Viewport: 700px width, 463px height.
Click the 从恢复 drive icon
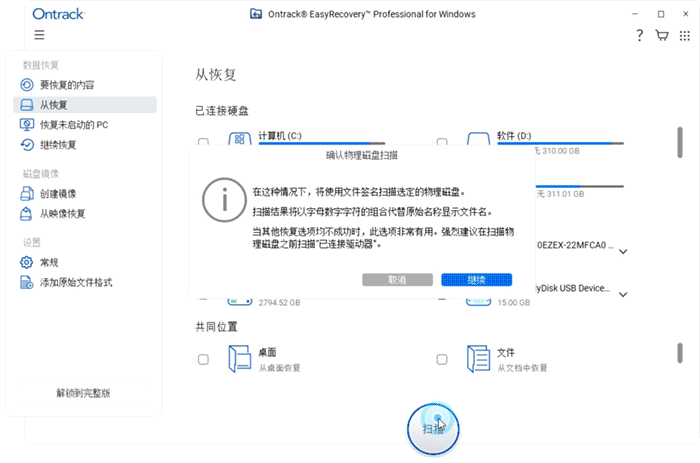click(27, 105)
